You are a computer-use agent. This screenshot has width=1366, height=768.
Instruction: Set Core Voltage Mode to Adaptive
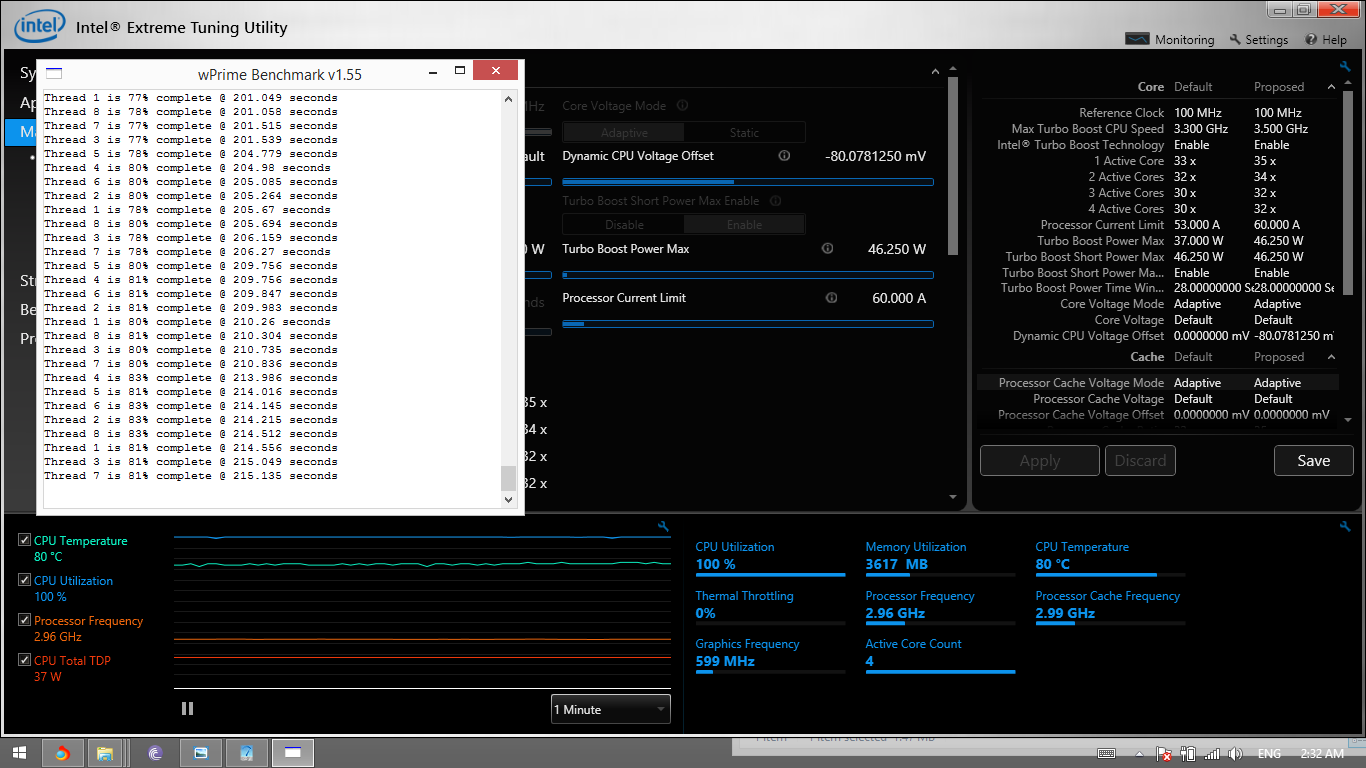(624, 133)
